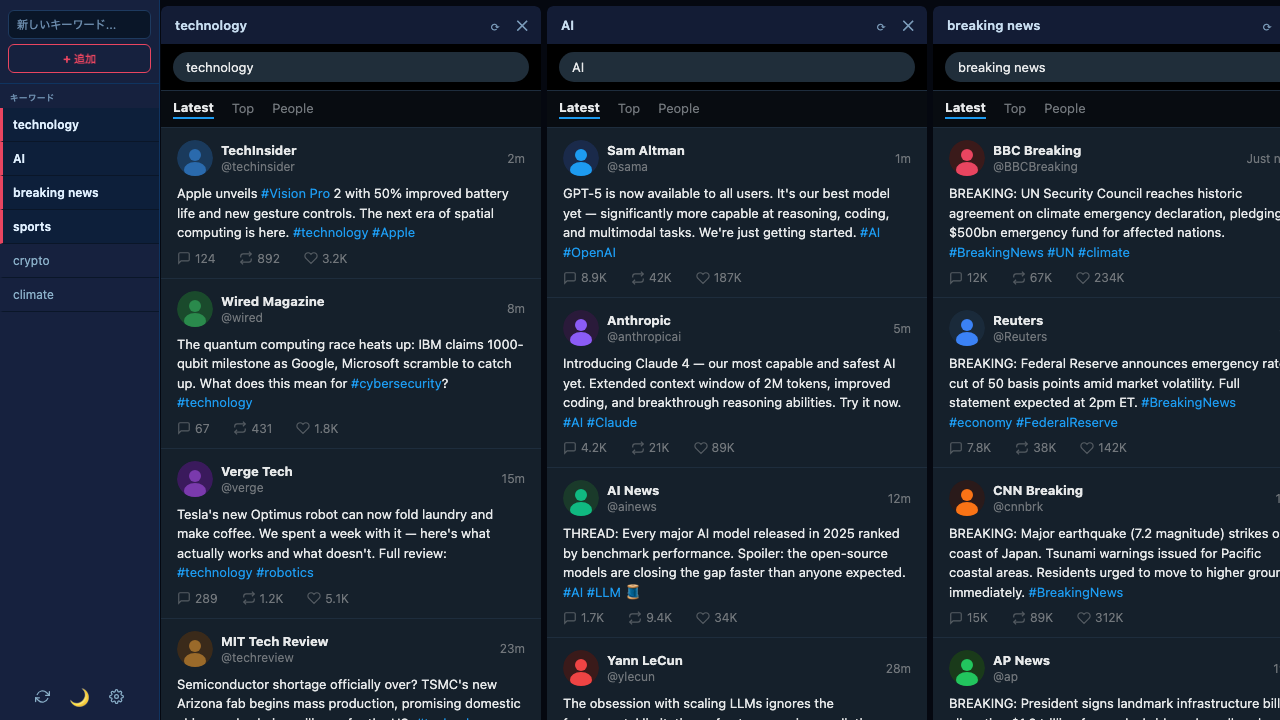Screen dimensions: 1280x720
Task: Refresh the breaking news column
Action: click(1267, 26)
